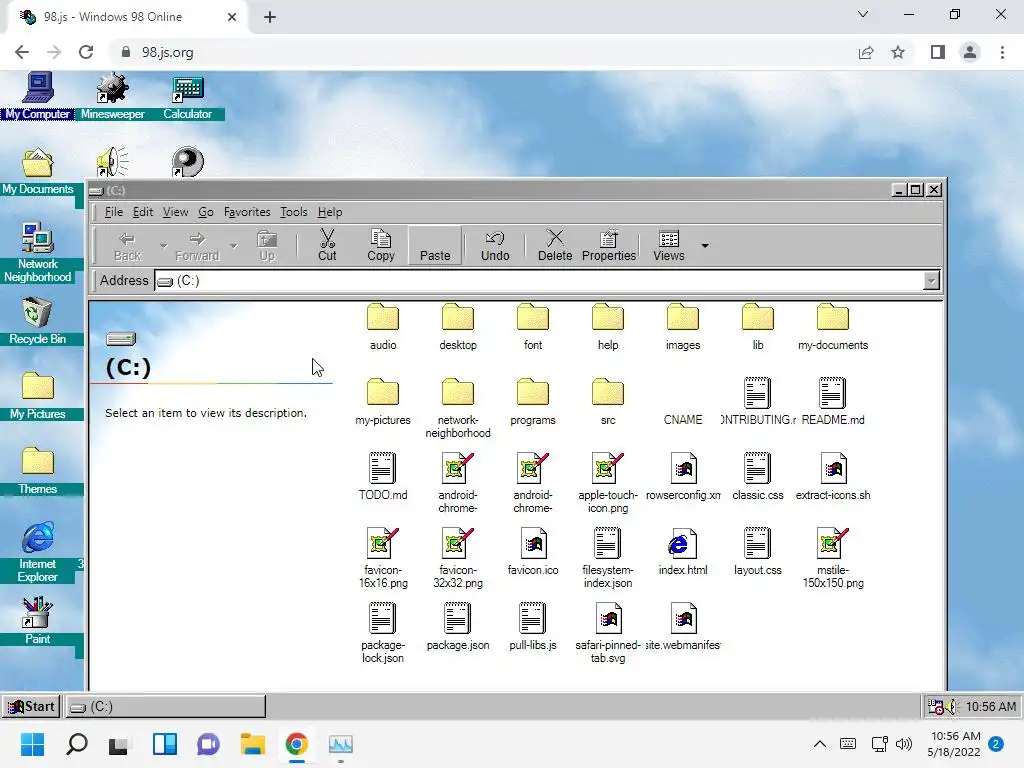Select the my-documents folder
This screenshot has height=768, width=1024.
833,327
